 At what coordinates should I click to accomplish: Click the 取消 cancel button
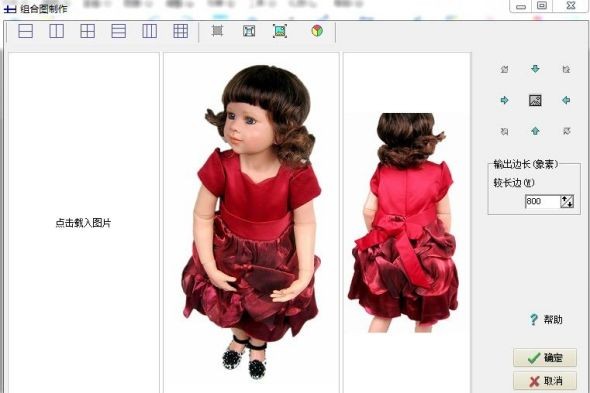545,381
